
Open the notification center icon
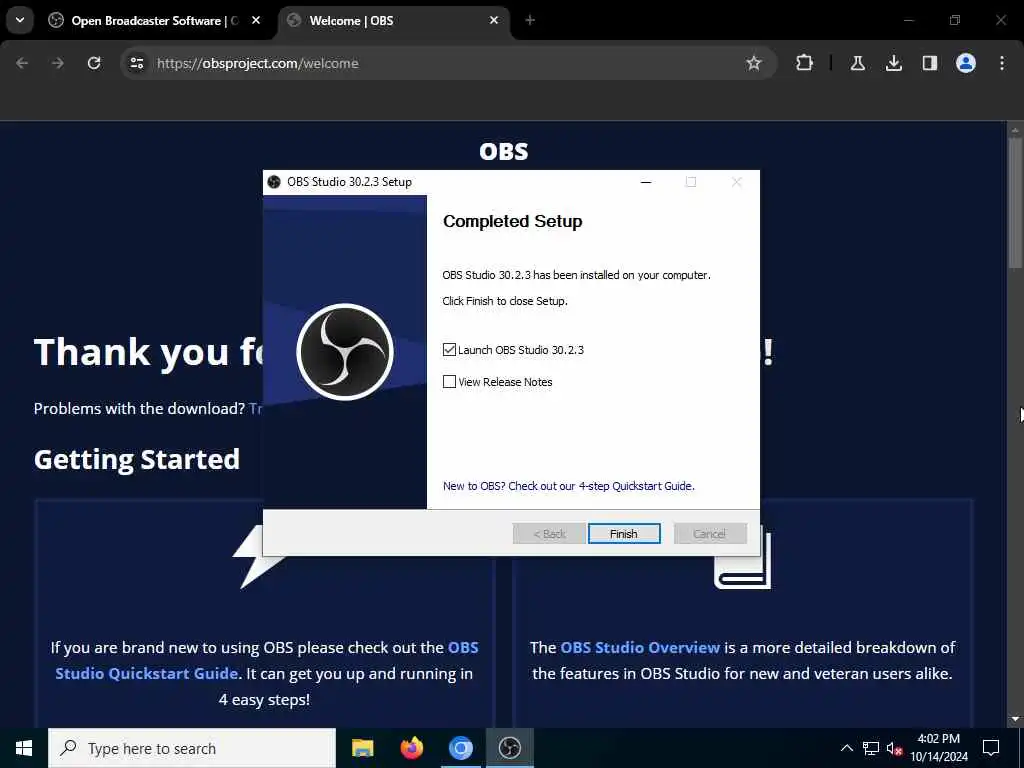click(x=991, y=748)
